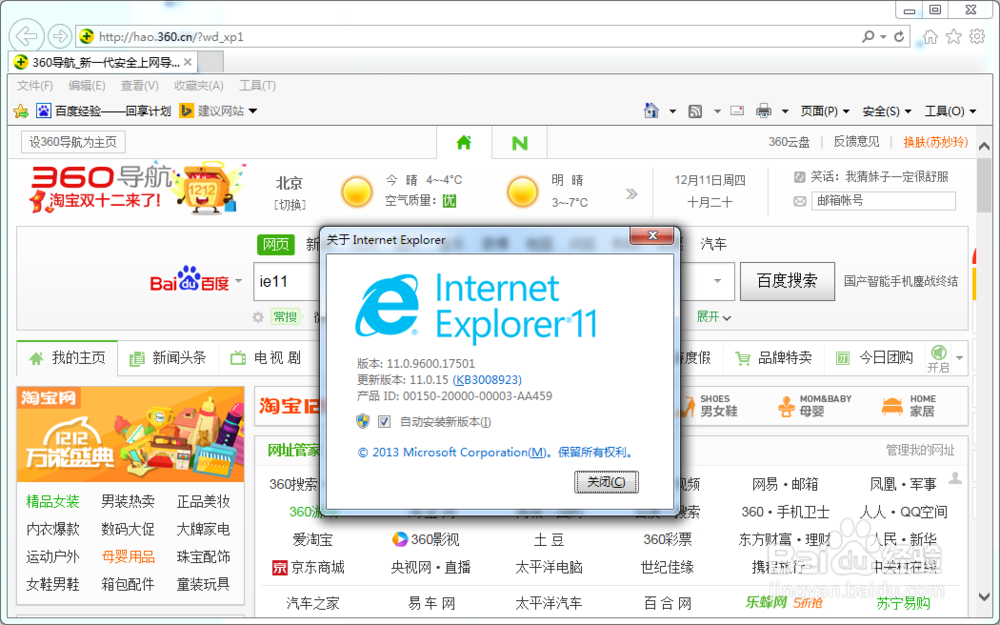Expand the 建议网站 favorites dropdown
This screenshot has width=1000, height=625.
click(253, 111)
